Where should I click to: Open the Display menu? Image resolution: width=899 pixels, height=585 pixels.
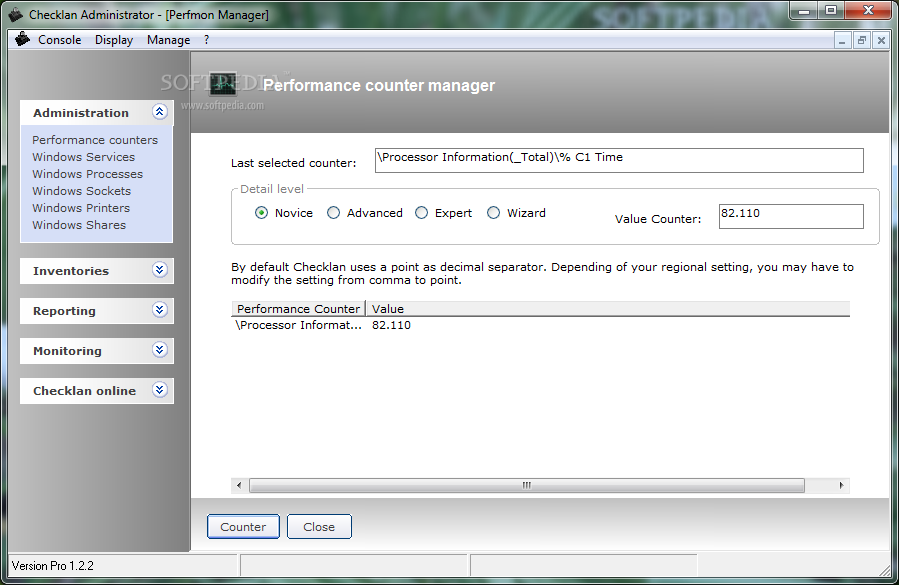(114, 40)
